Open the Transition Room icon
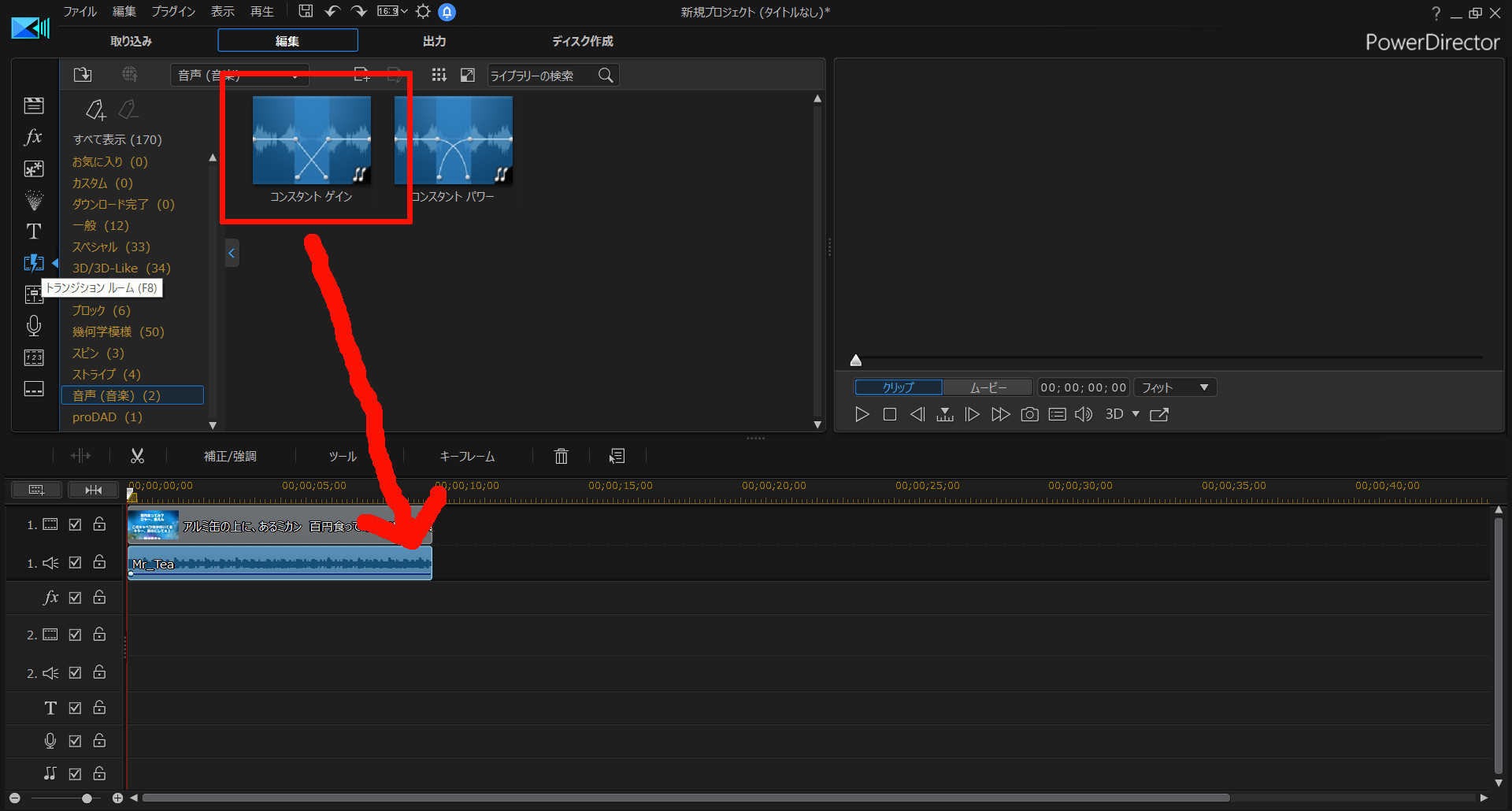This screenshot has width=1512, height=811. click(34, 263)
